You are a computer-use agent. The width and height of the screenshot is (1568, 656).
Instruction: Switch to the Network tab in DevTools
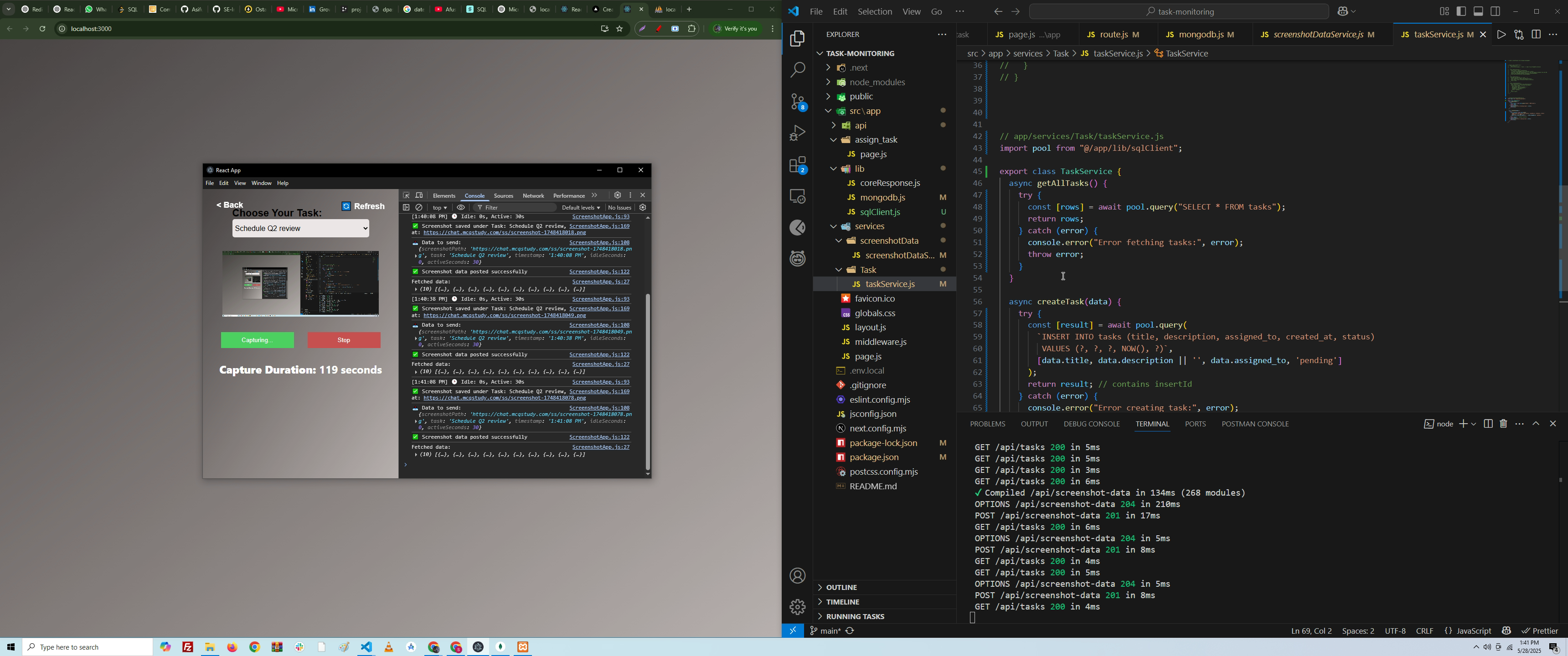(x=533, y=196)
